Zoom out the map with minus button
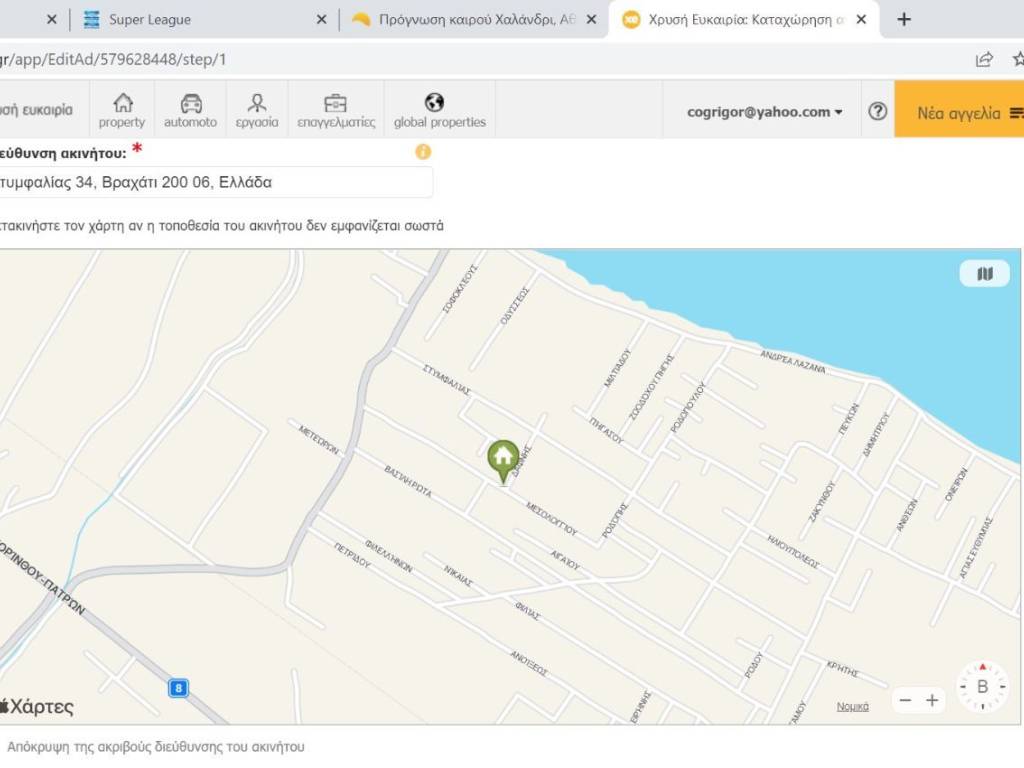The height and width of the screenshot is (768, 1024). [x=905, y=700]
